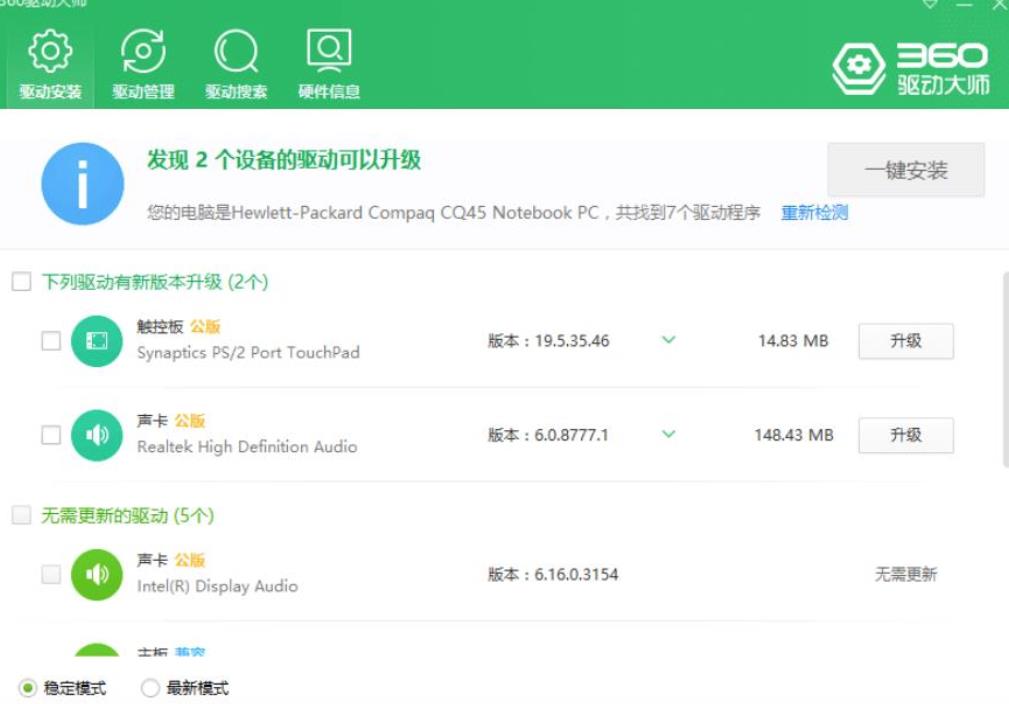This screenshot has width=1009, height=704.
Task: Click the vertical scrollbar of driver list
Action: 1005,369
